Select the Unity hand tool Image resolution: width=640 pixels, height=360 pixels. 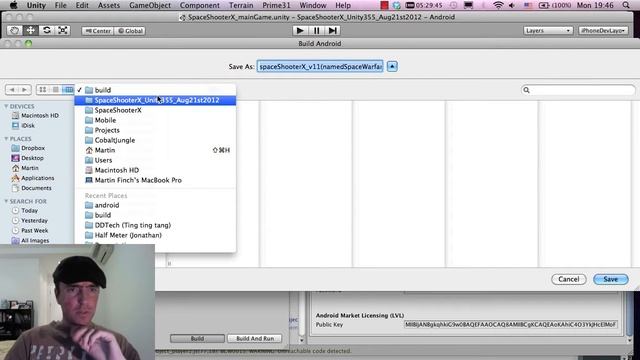coord(15,31)
